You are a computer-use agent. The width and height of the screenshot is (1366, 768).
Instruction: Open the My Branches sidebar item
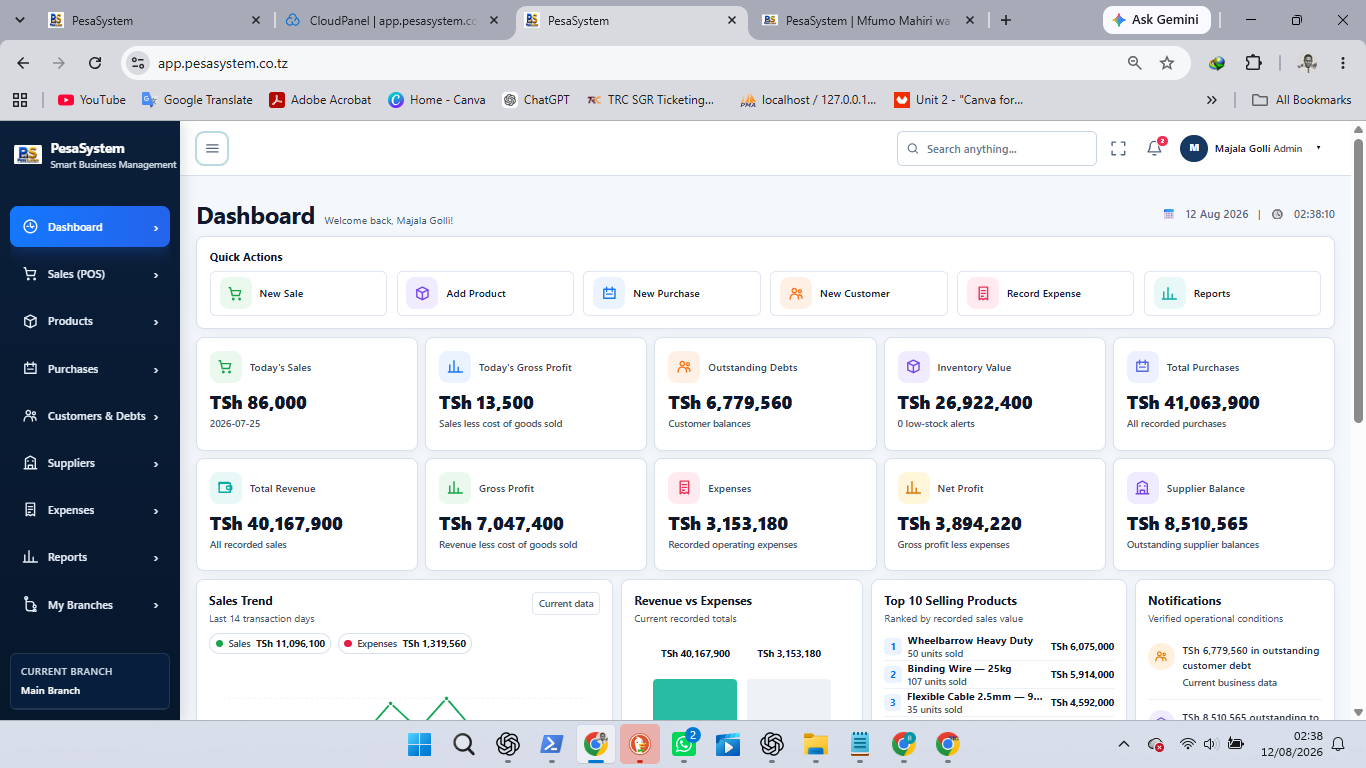(90, 605)
